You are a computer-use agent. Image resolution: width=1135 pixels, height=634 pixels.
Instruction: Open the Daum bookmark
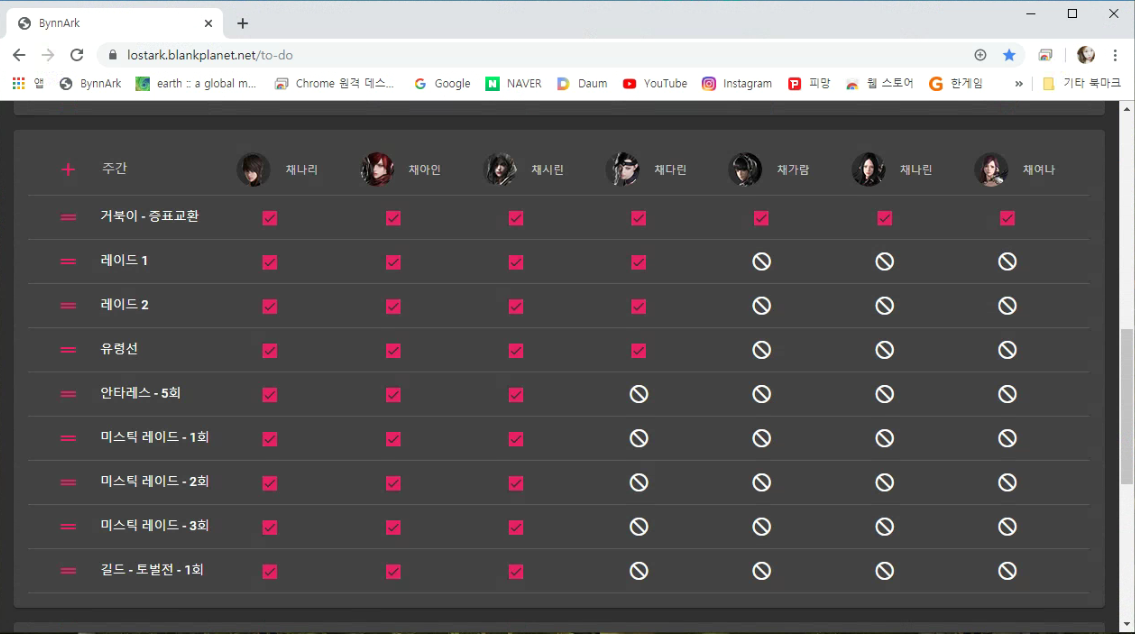tap(582, 83)
